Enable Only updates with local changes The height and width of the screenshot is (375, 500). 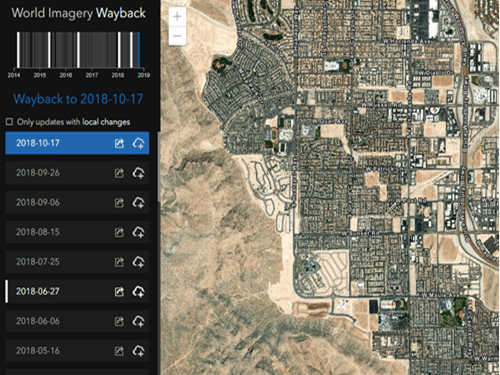click(10, 122)
